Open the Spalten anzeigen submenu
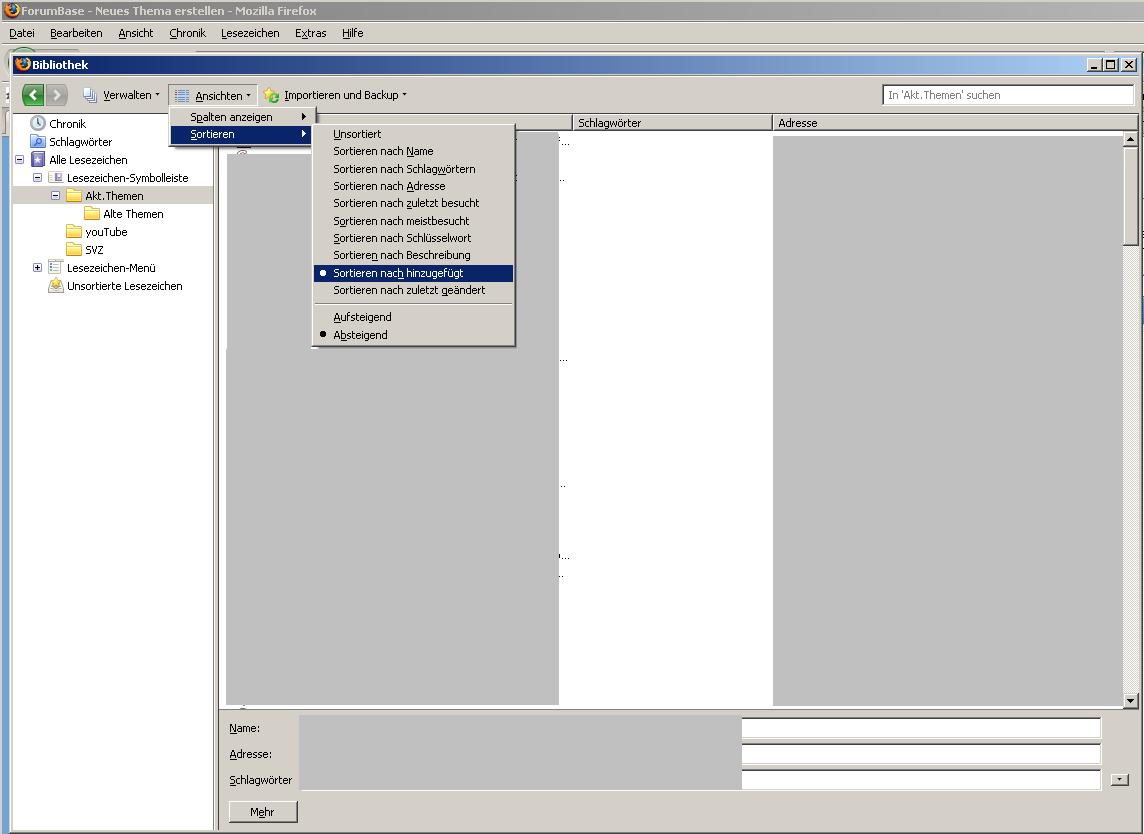Viewport: 1144px width, 834px height. pos(243,117)
